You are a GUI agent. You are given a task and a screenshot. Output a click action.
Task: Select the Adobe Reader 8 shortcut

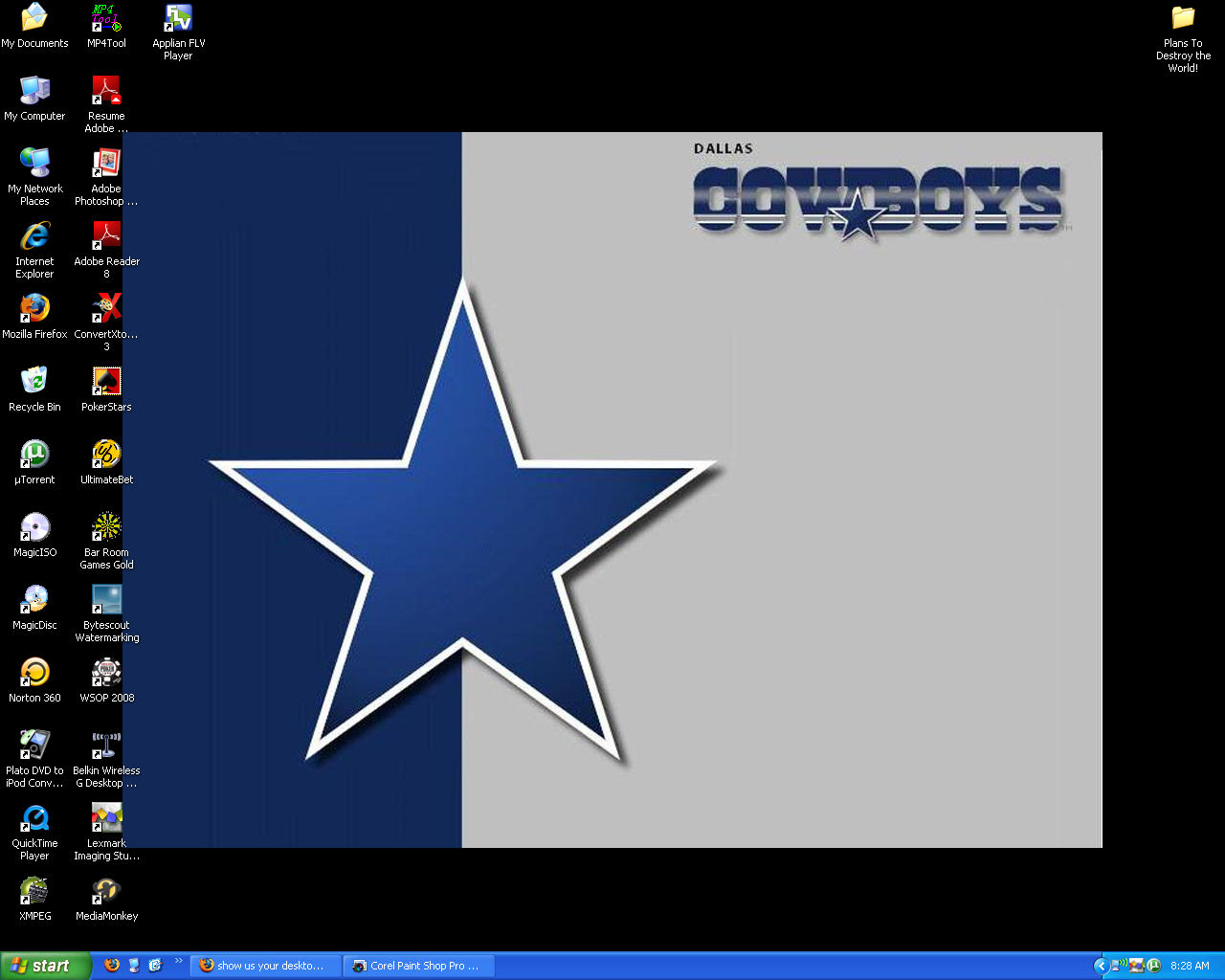(x=106, y=250)
